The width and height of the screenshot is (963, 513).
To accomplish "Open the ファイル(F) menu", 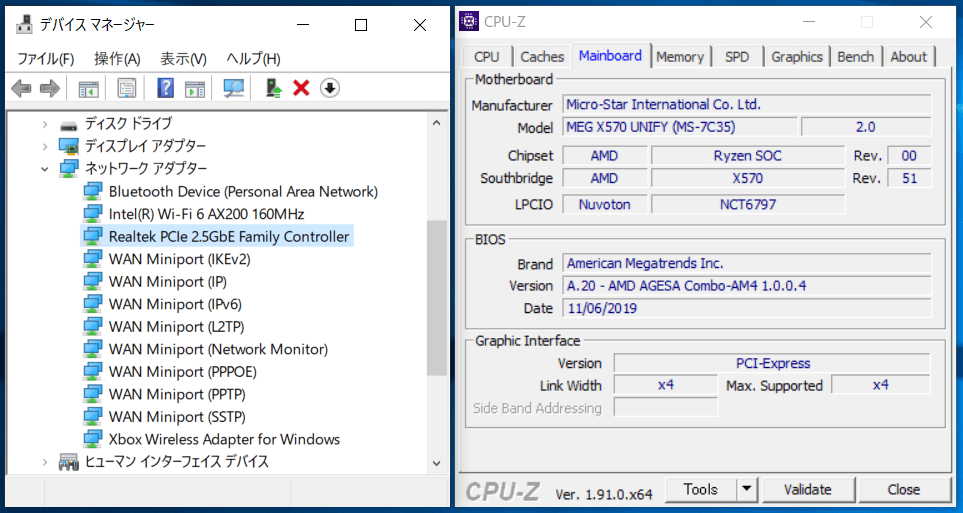I will [45, 59].
